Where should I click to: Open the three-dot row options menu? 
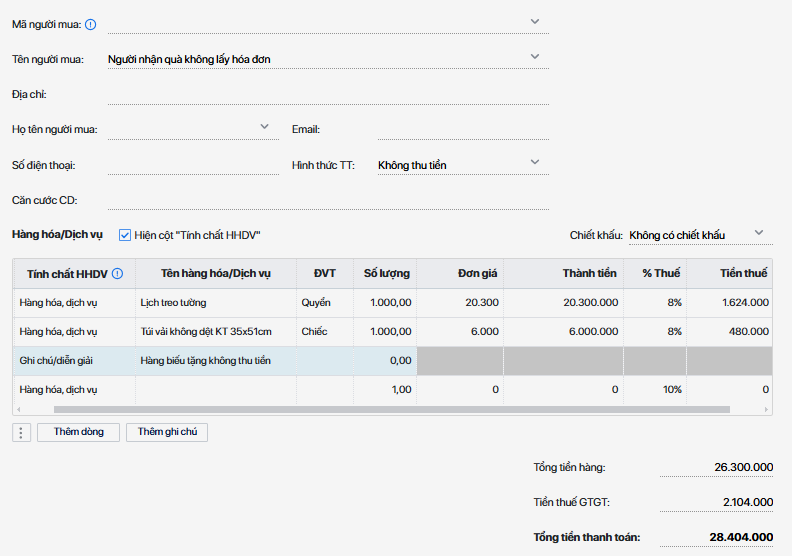(21, 432)
